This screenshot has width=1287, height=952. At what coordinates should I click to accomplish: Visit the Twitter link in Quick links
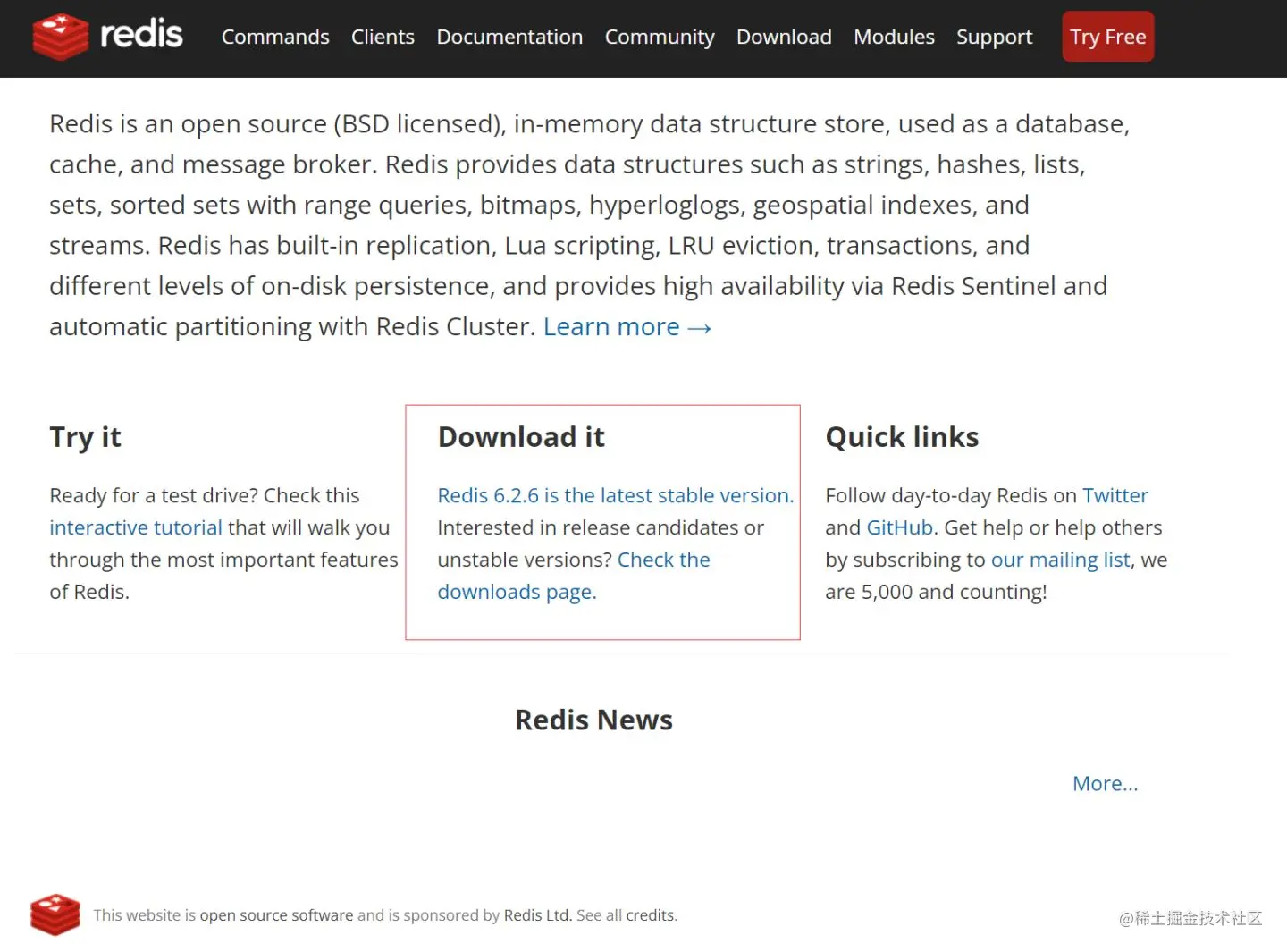(1115, 495)
